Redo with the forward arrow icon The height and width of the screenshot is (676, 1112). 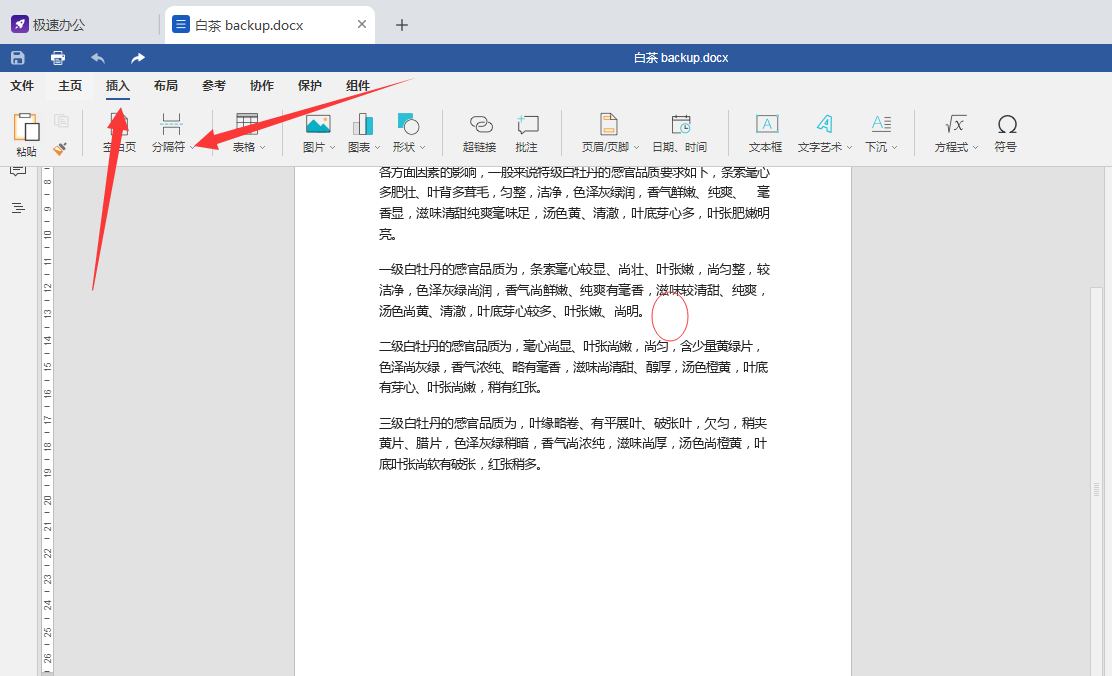tap(138, 58)
